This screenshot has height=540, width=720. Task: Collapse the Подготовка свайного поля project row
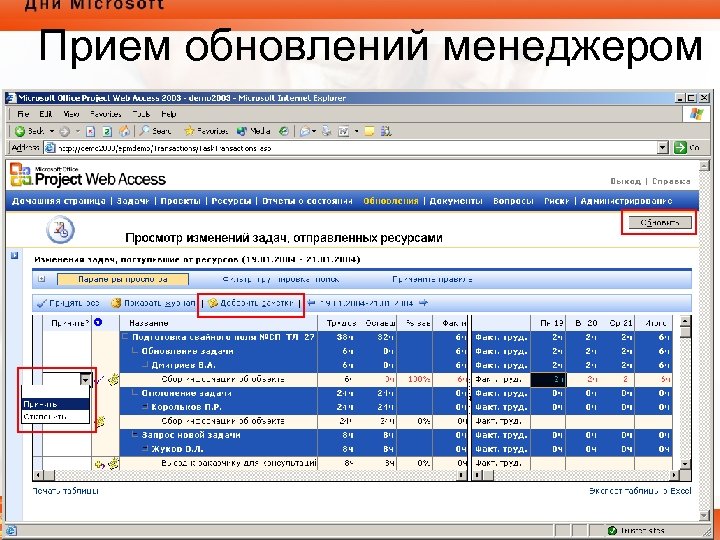(125, 337)
